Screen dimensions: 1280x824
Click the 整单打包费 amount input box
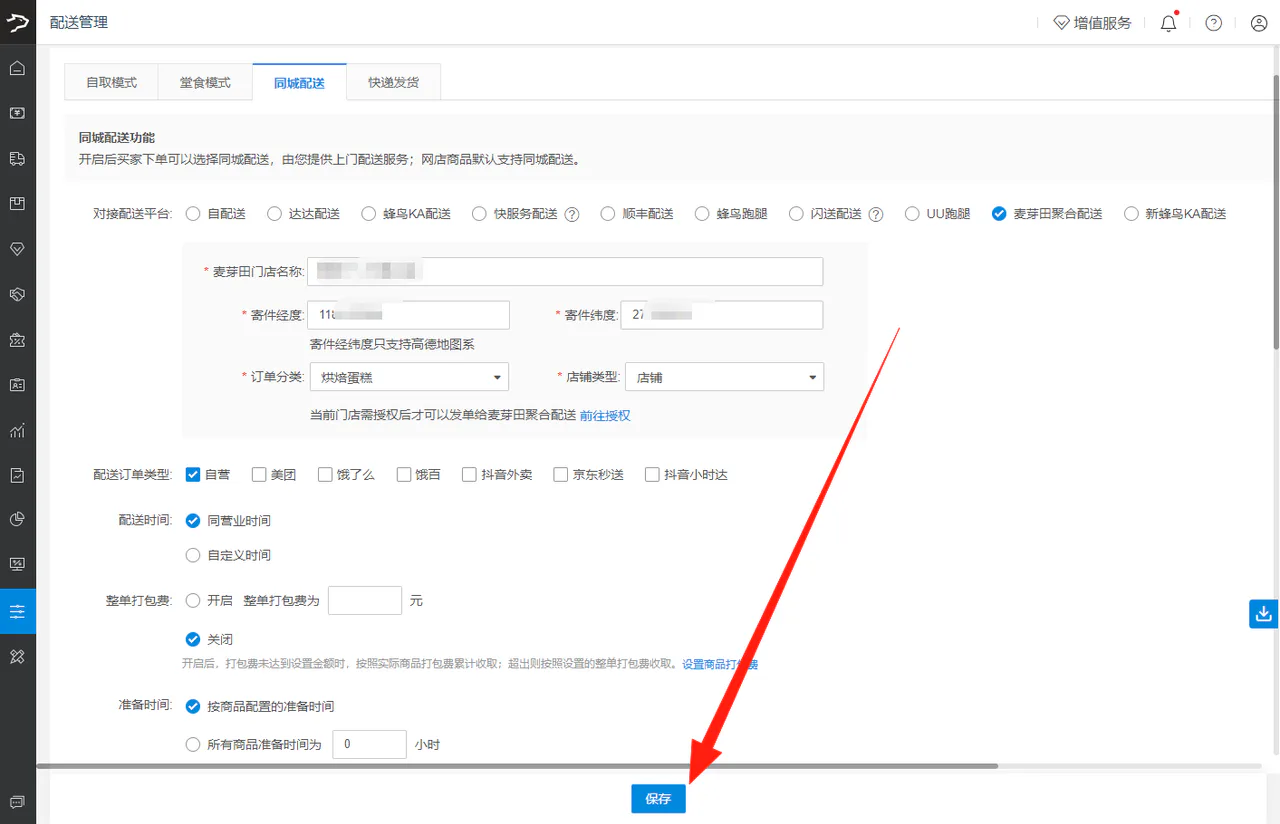tap(365, 600)
